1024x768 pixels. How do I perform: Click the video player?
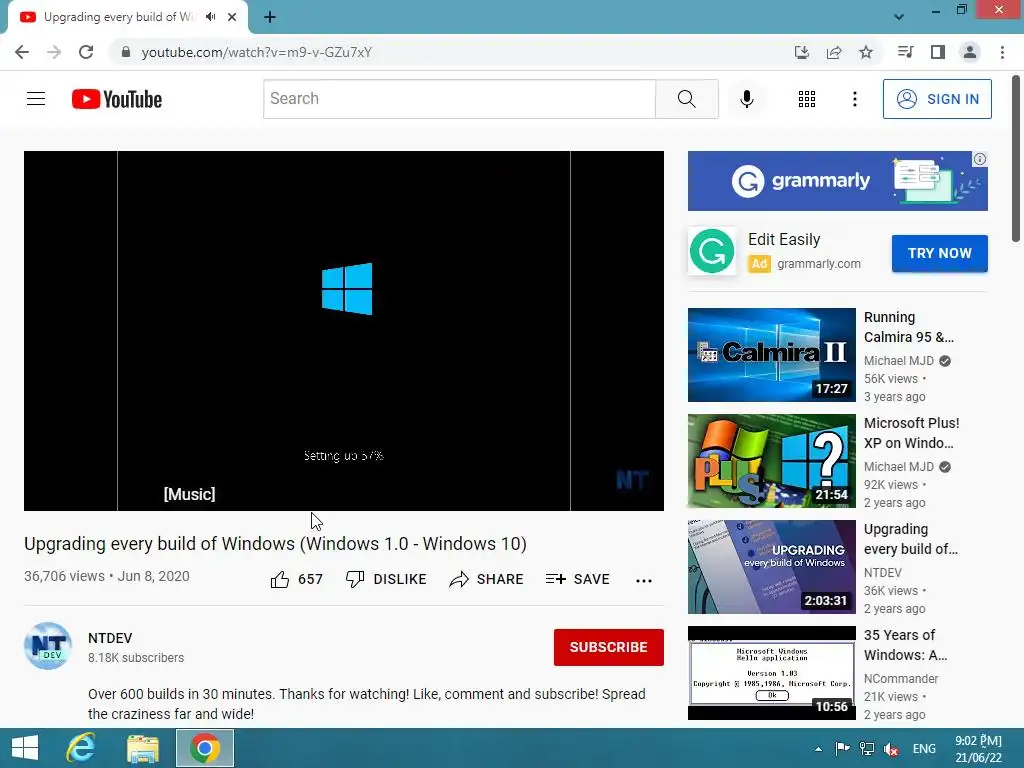pyautogui.click(x=344, y=330)
